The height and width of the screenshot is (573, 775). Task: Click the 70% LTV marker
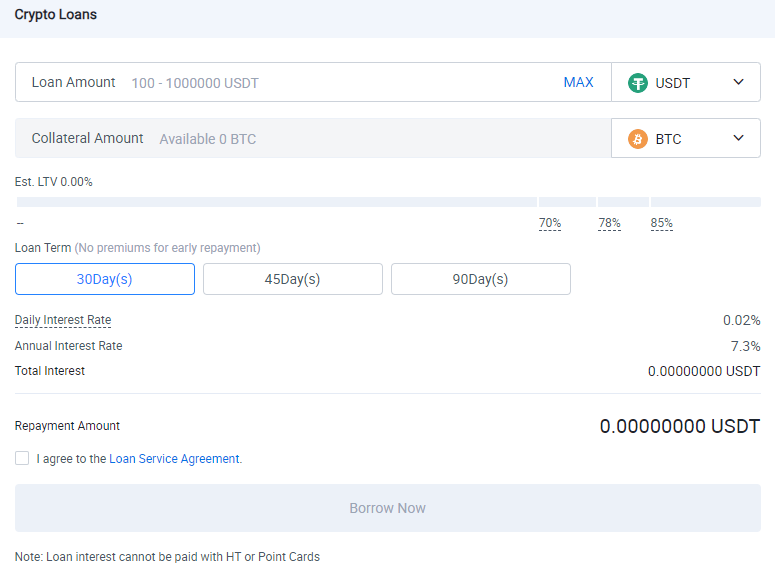click(550, 223)
